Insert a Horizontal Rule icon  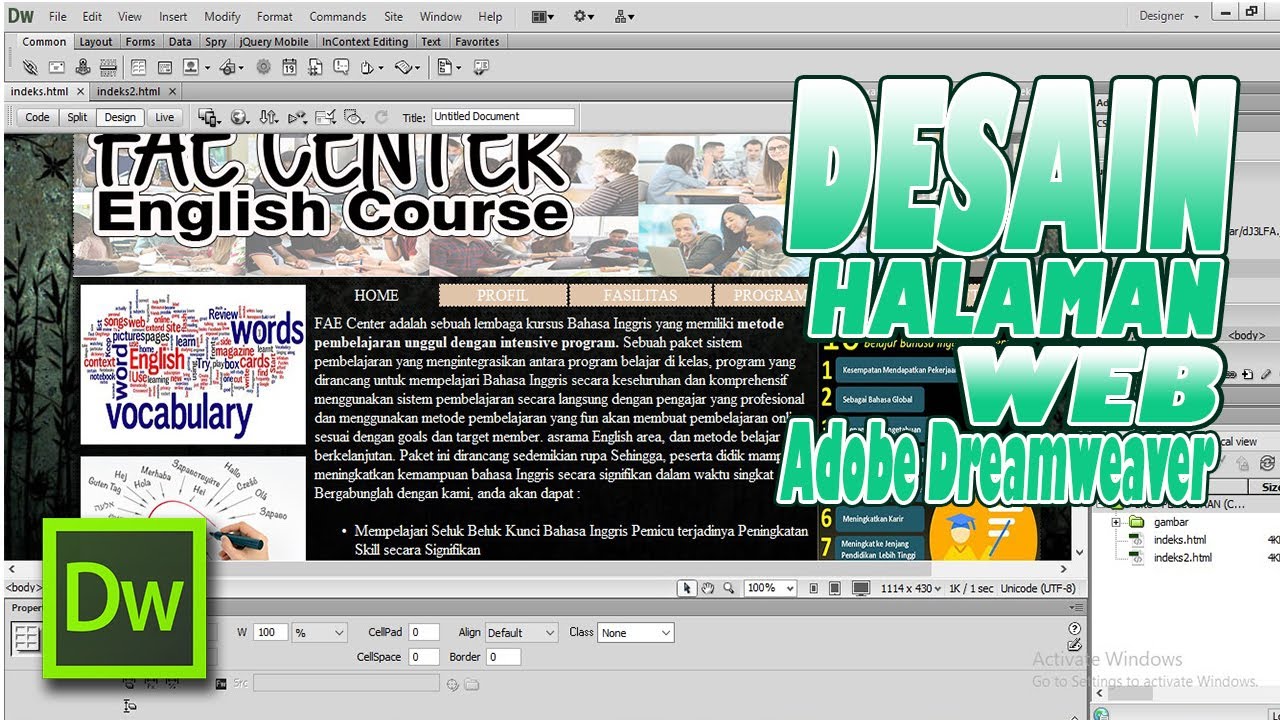tap(108, 67)
